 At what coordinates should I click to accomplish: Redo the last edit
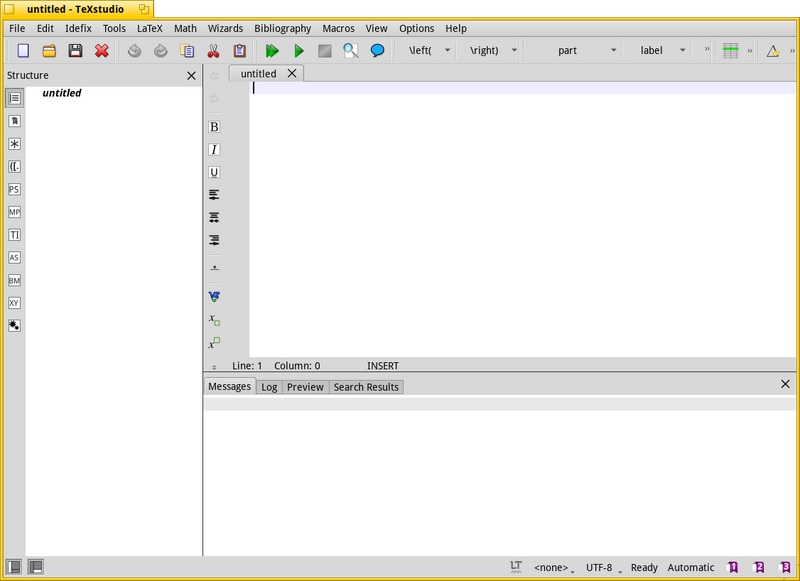click(x=161, y=50)
